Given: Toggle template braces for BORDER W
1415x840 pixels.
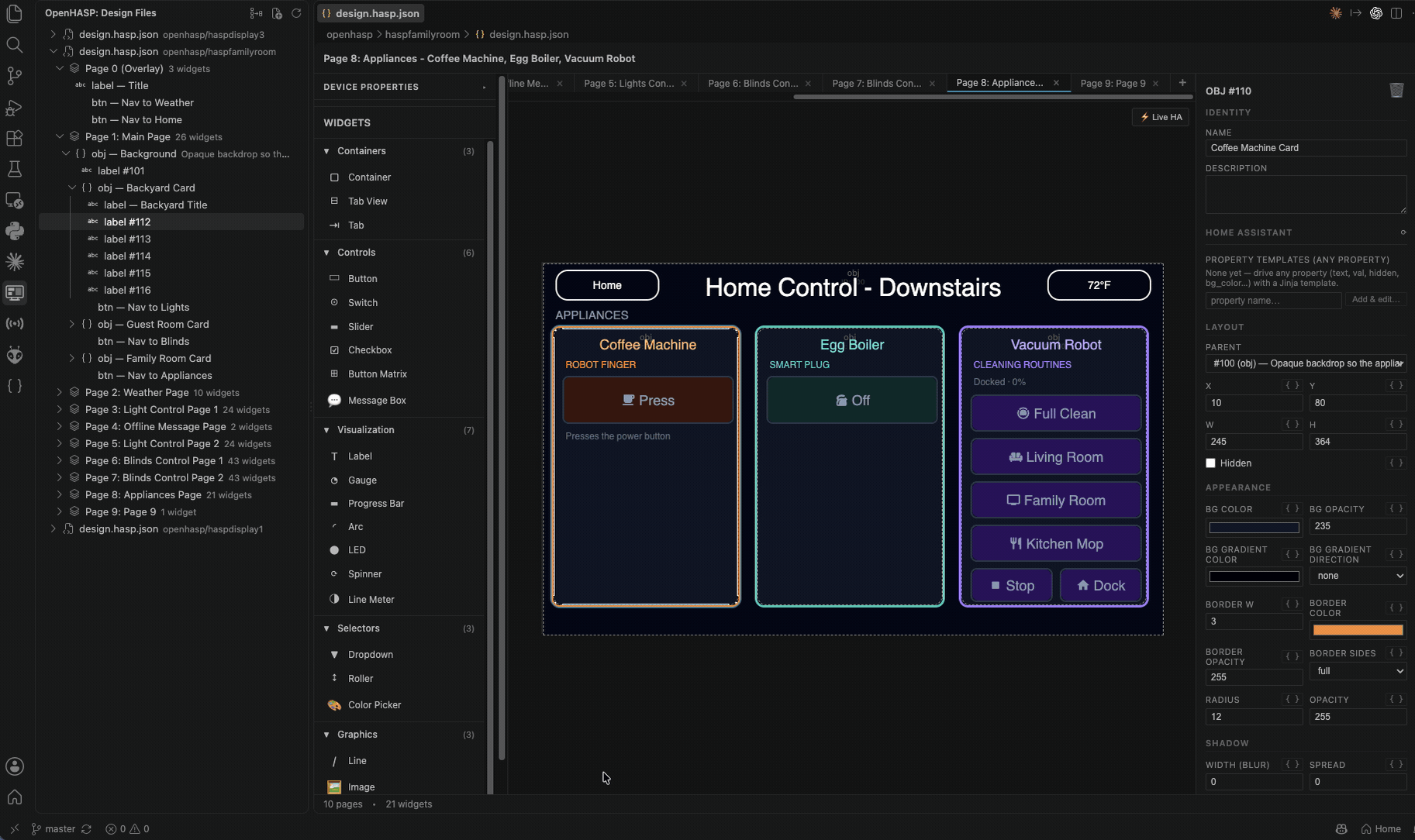Looking at the screenshot, I should click(1292, 604).
